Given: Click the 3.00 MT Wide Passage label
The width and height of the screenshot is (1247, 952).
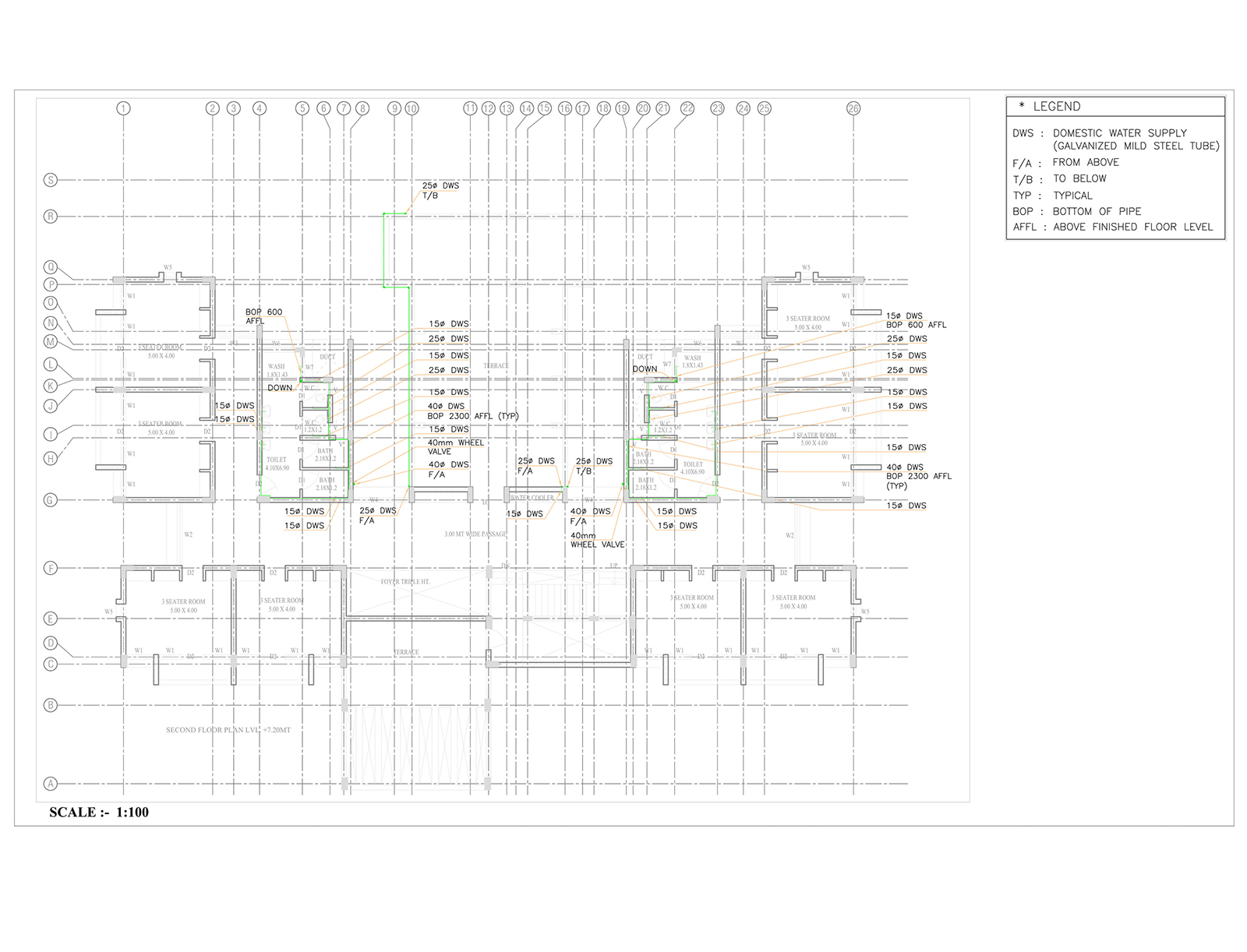Looking at the screenshot, I should (475, 534).
